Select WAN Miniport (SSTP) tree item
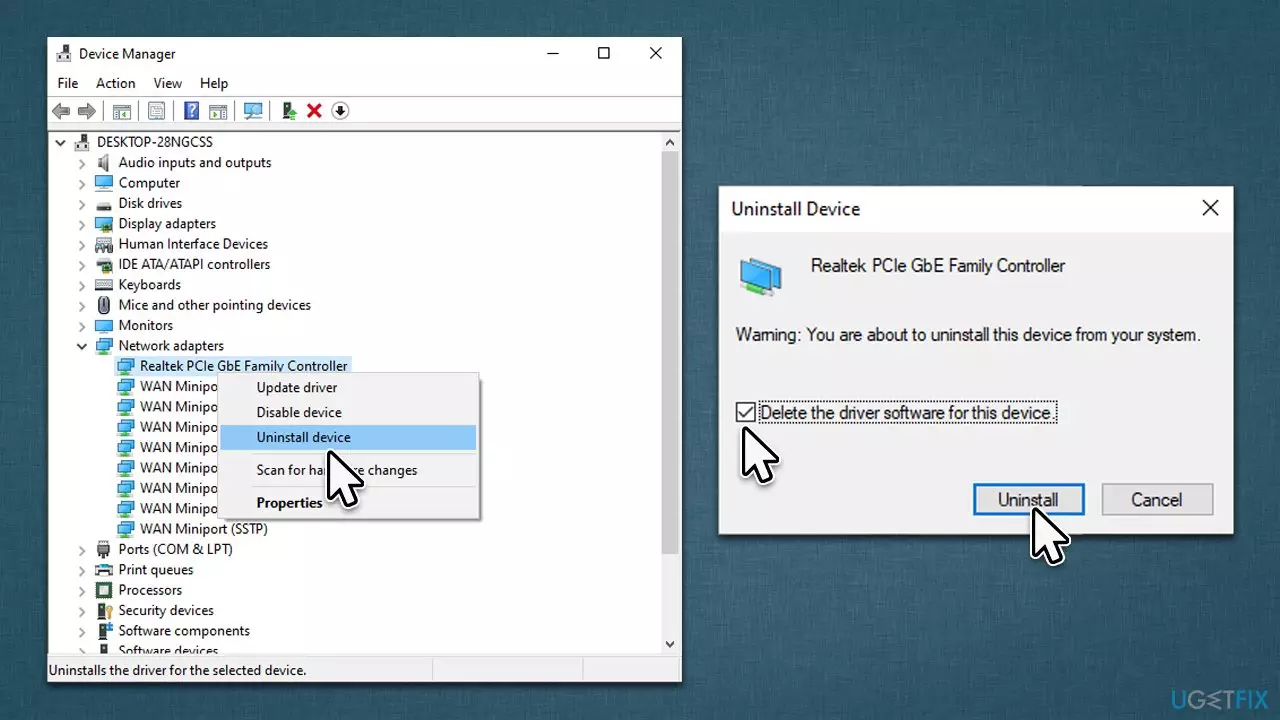The width and height of the screenshot is (1280, 720). [x=204, y=529]
